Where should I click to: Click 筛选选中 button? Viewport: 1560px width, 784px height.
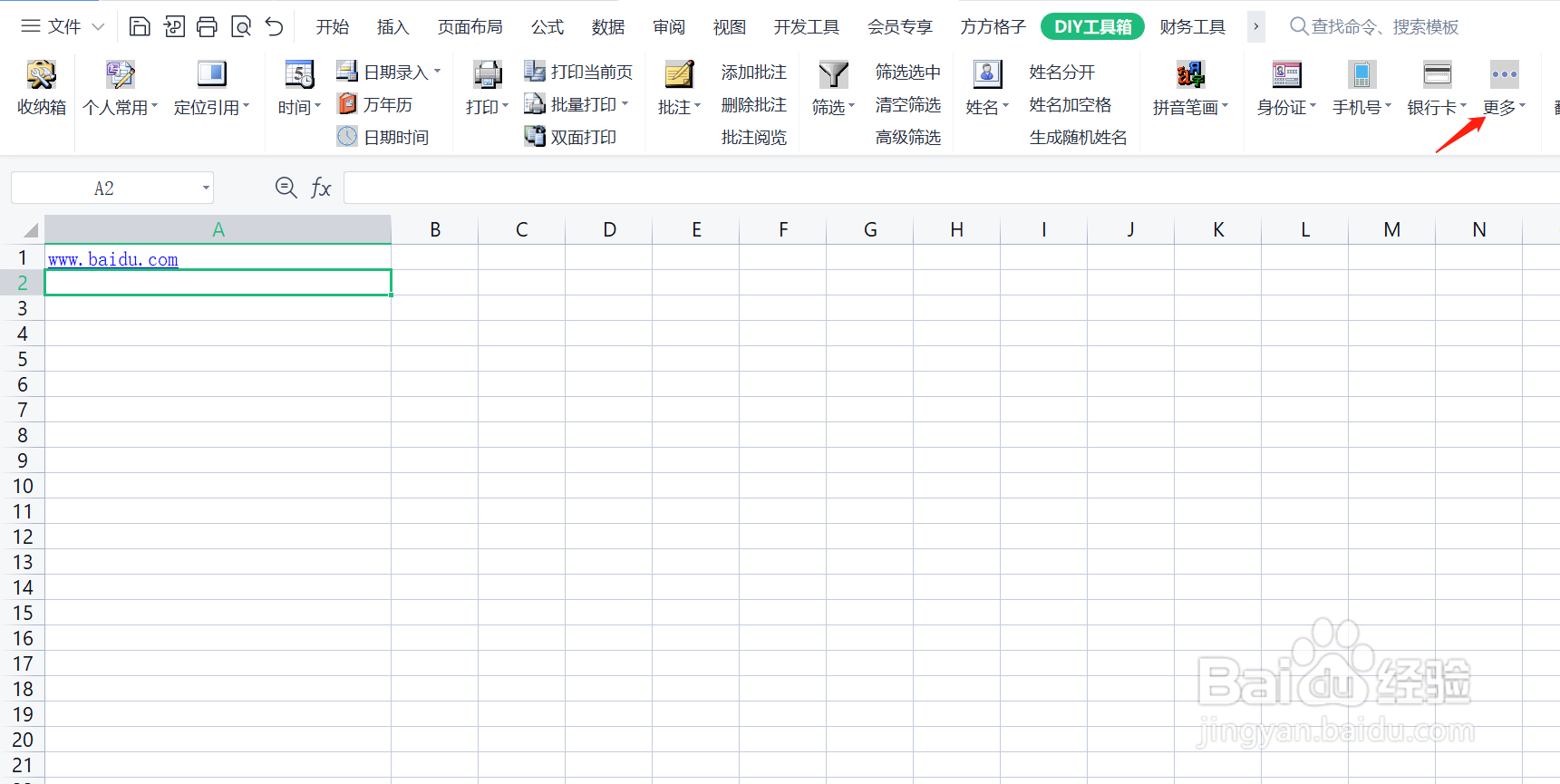tap(907, 72)
